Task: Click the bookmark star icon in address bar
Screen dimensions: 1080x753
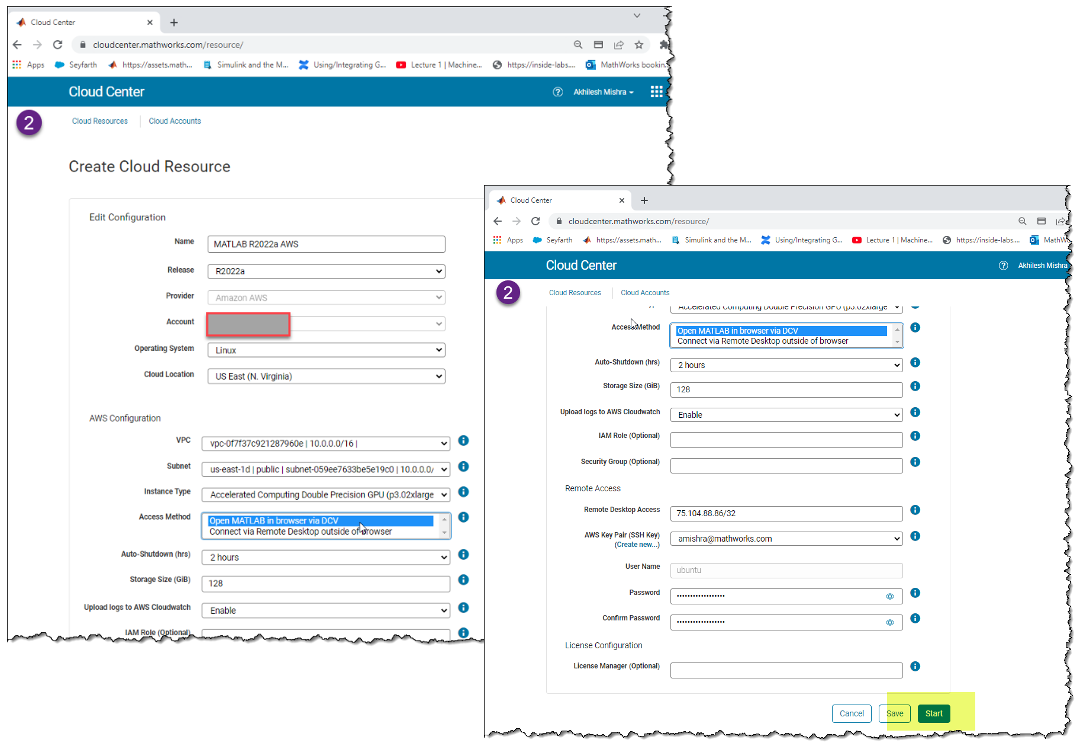Action: (640, 45)
